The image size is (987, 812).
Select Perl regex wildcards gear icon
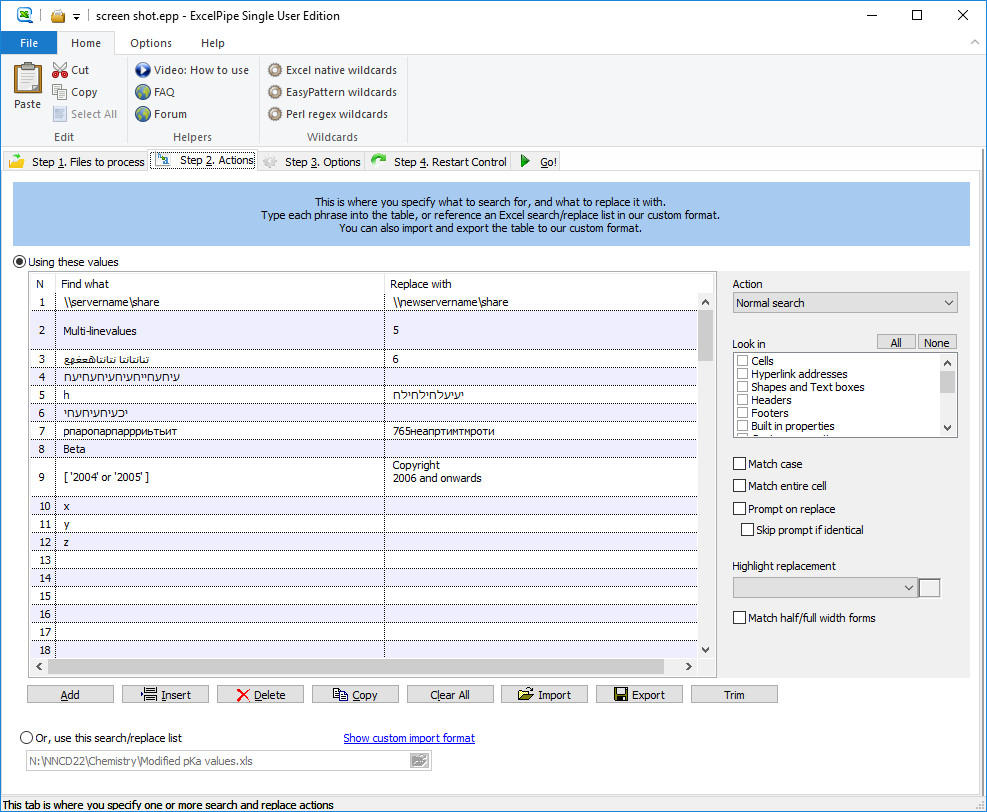275,114
